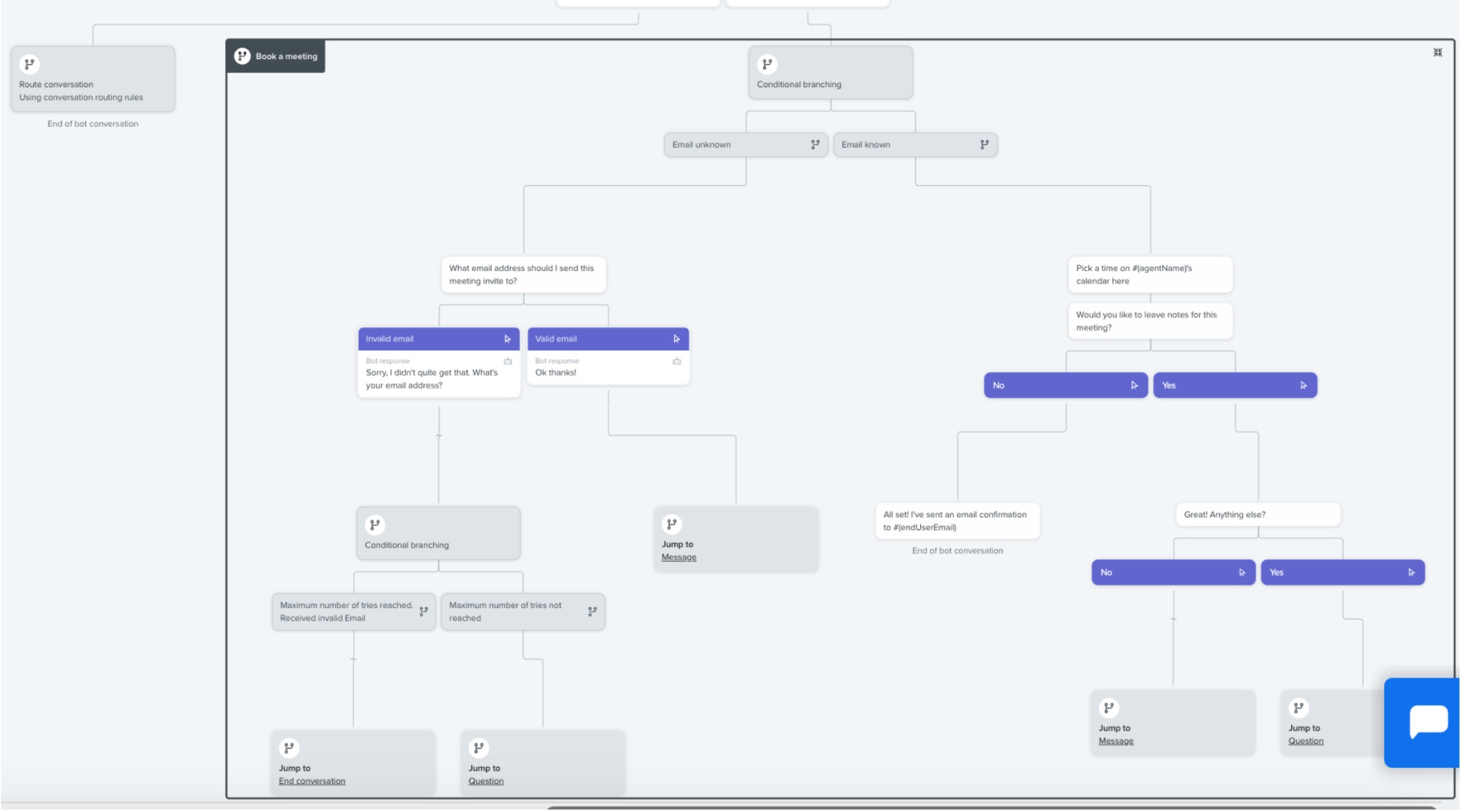Collapse the Book a meeting group icon
1460x812 pixels.
tap(1437, 52)
